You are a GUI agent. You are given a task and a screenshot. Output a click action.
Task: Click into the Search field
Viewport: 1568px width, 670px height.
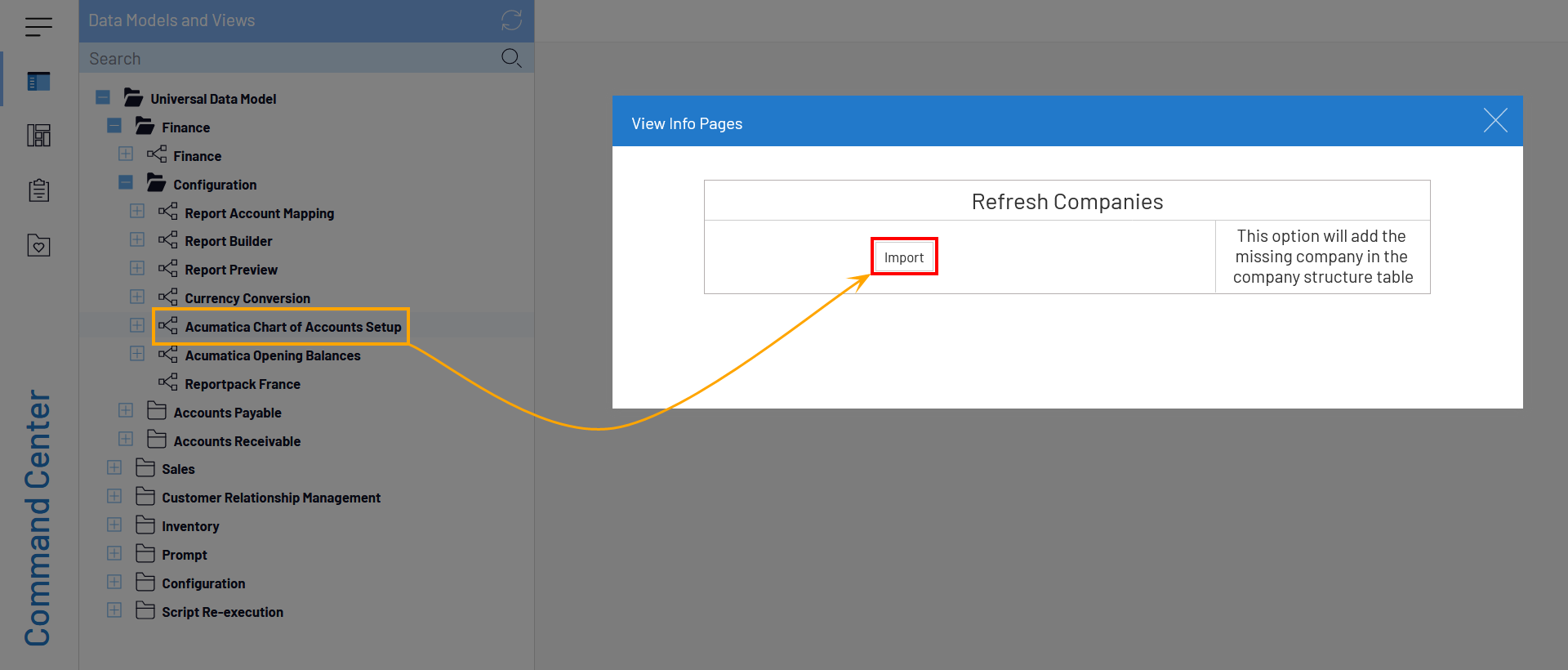[x=286, y=59]
